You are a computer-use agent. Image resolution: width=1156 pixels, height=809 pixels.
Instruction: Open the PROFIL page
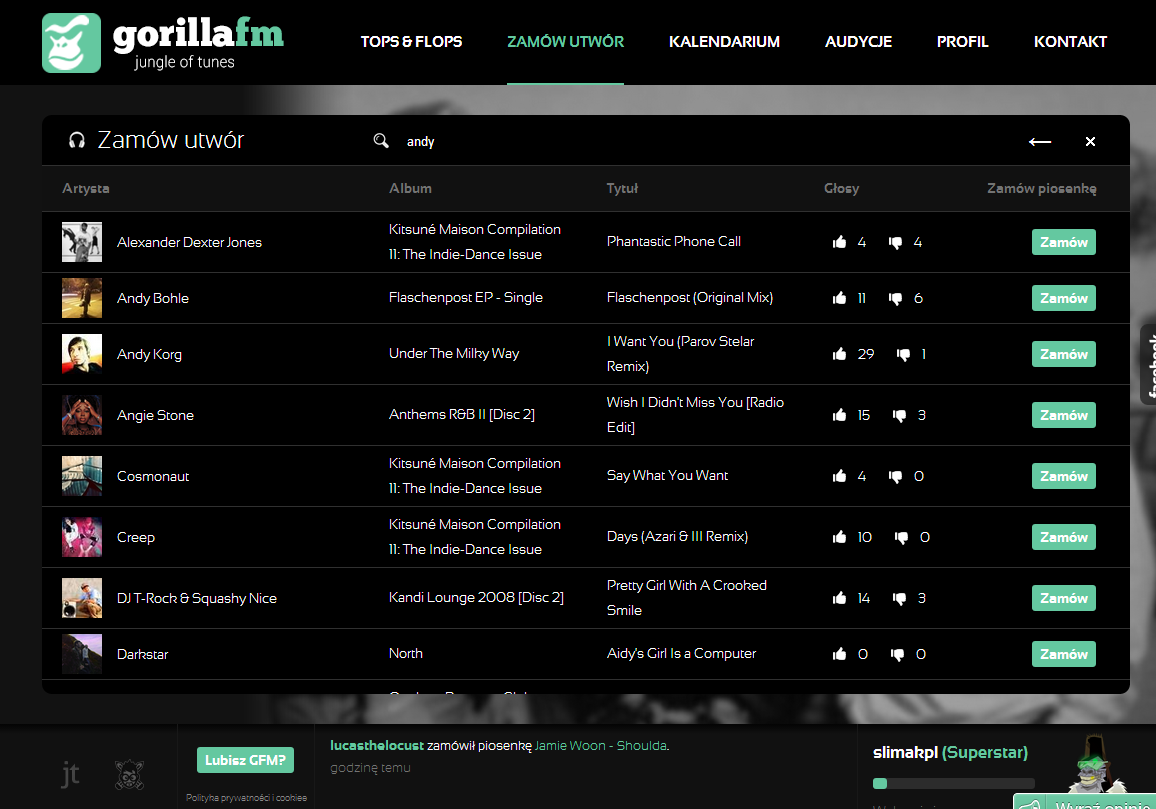pyautogui.click(x=962, y=42)
